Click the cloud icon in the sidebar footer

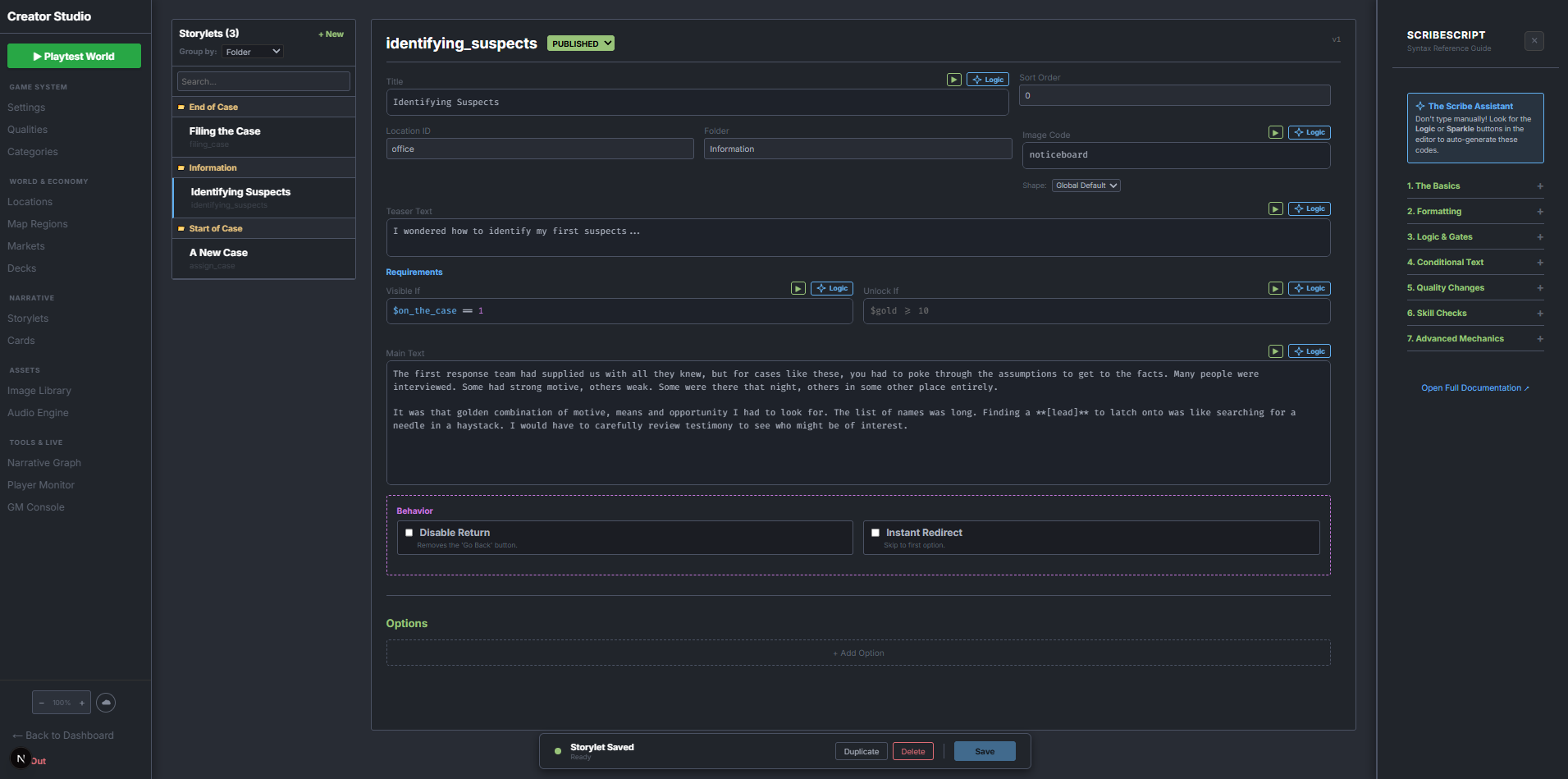(x=106, y=703)
